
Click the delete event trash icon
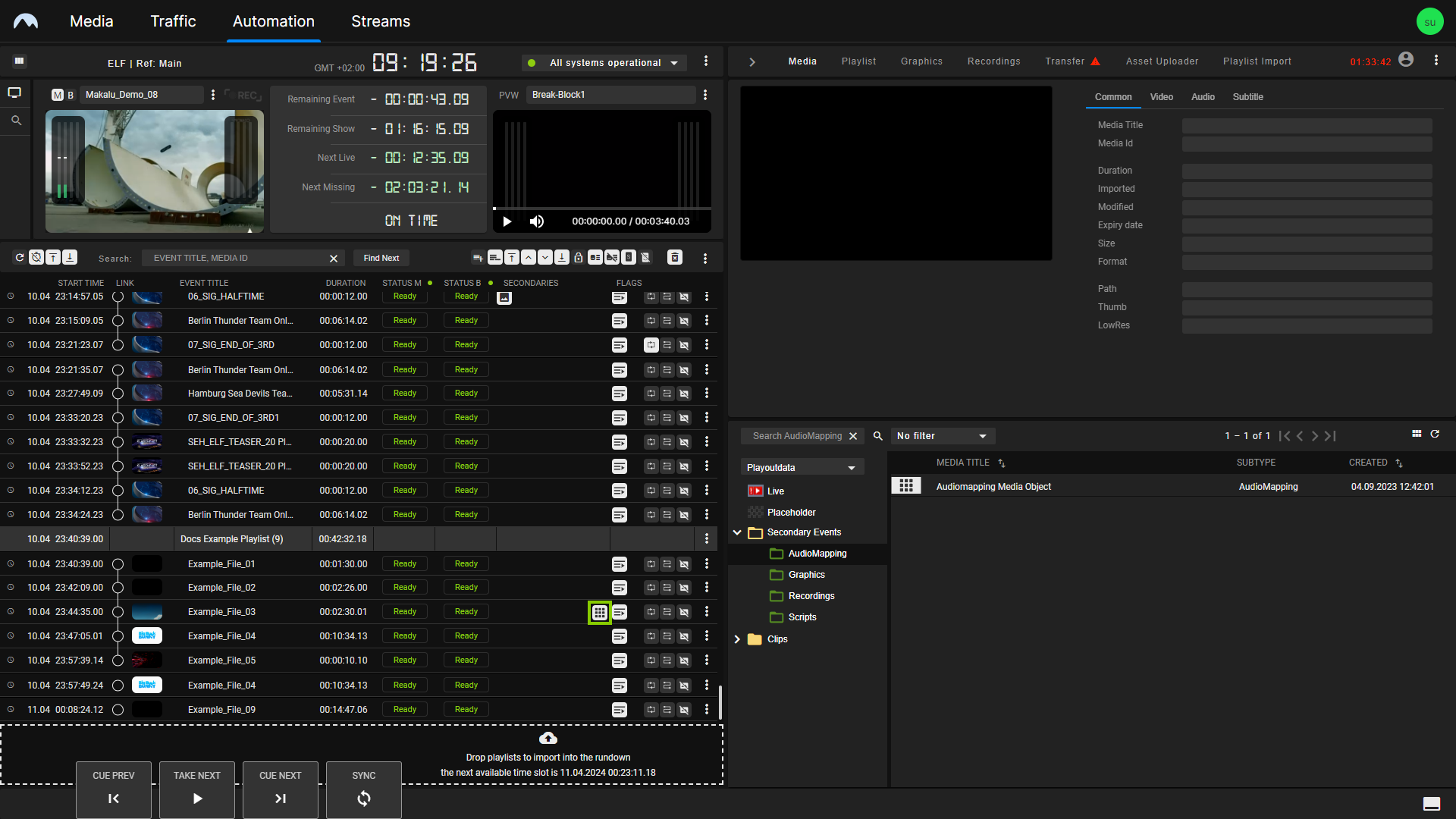[x=674, y=258]
